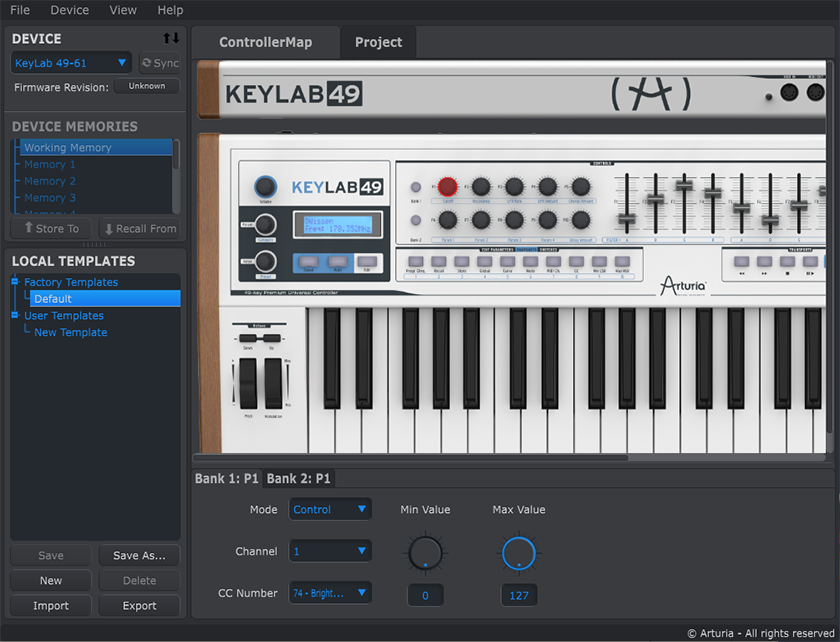Image resolution: width=840 pixels, height=642 pixels.
Task: Open the Mode dropdown showing Control
Action: coord(330,509)
